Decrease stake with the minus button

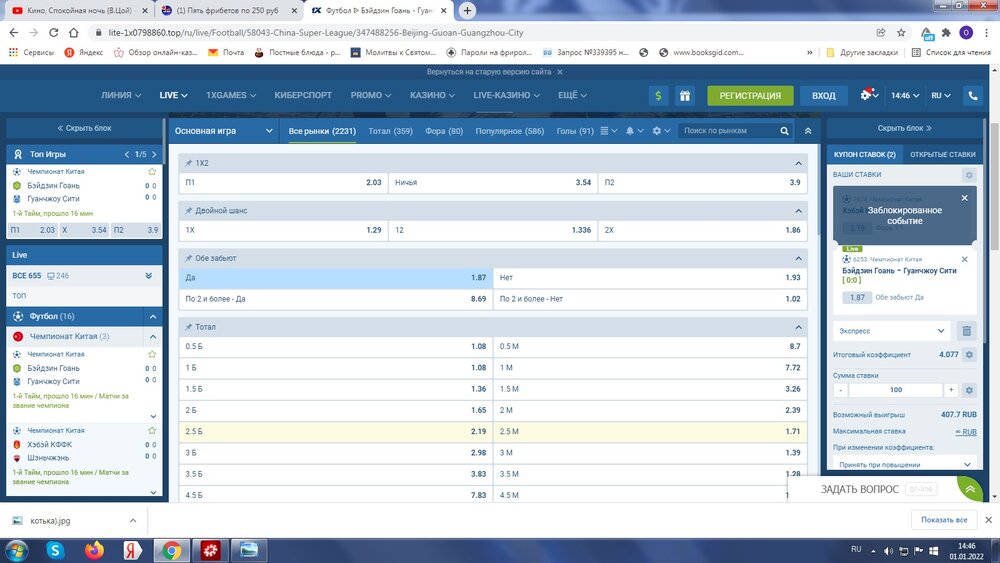pyautogui.click(x=841, y=390)
